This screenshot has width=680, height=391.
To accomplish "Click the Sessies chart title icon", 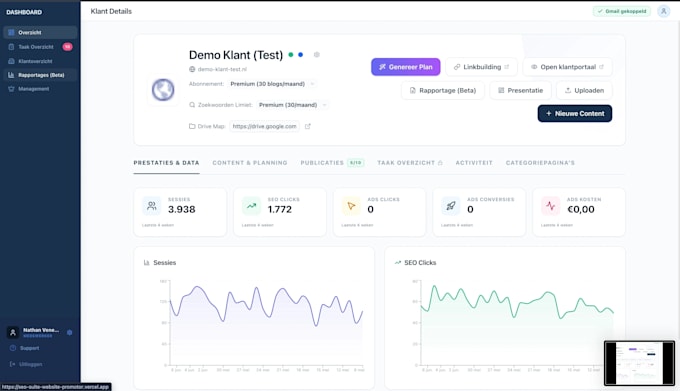I will click(147, 263).
